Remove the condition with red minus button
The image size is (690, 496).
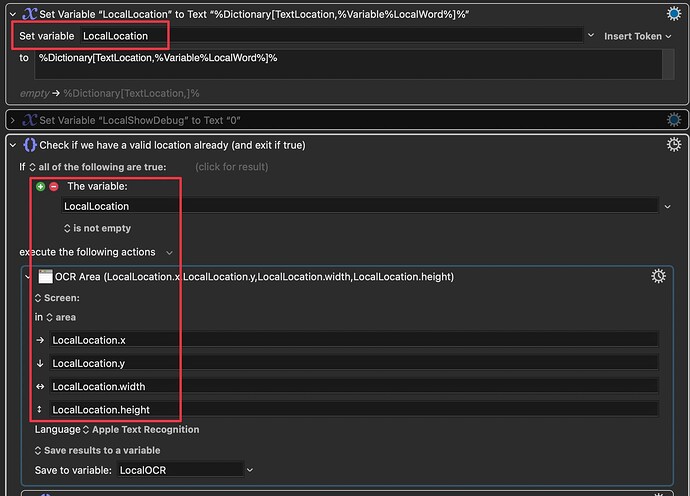(x=54, y=186)
